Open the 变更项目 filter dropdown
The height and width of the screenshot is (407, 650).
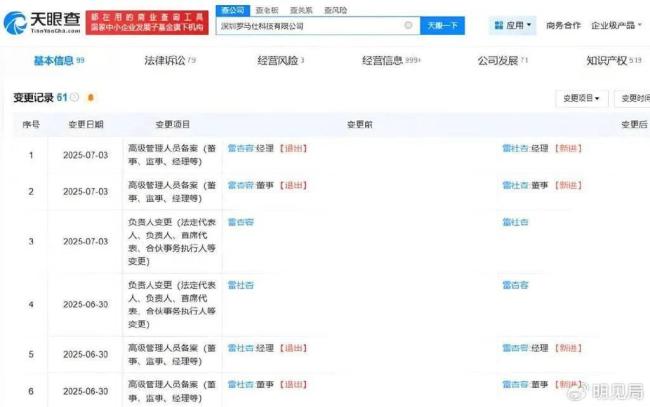tap(582, 98)
